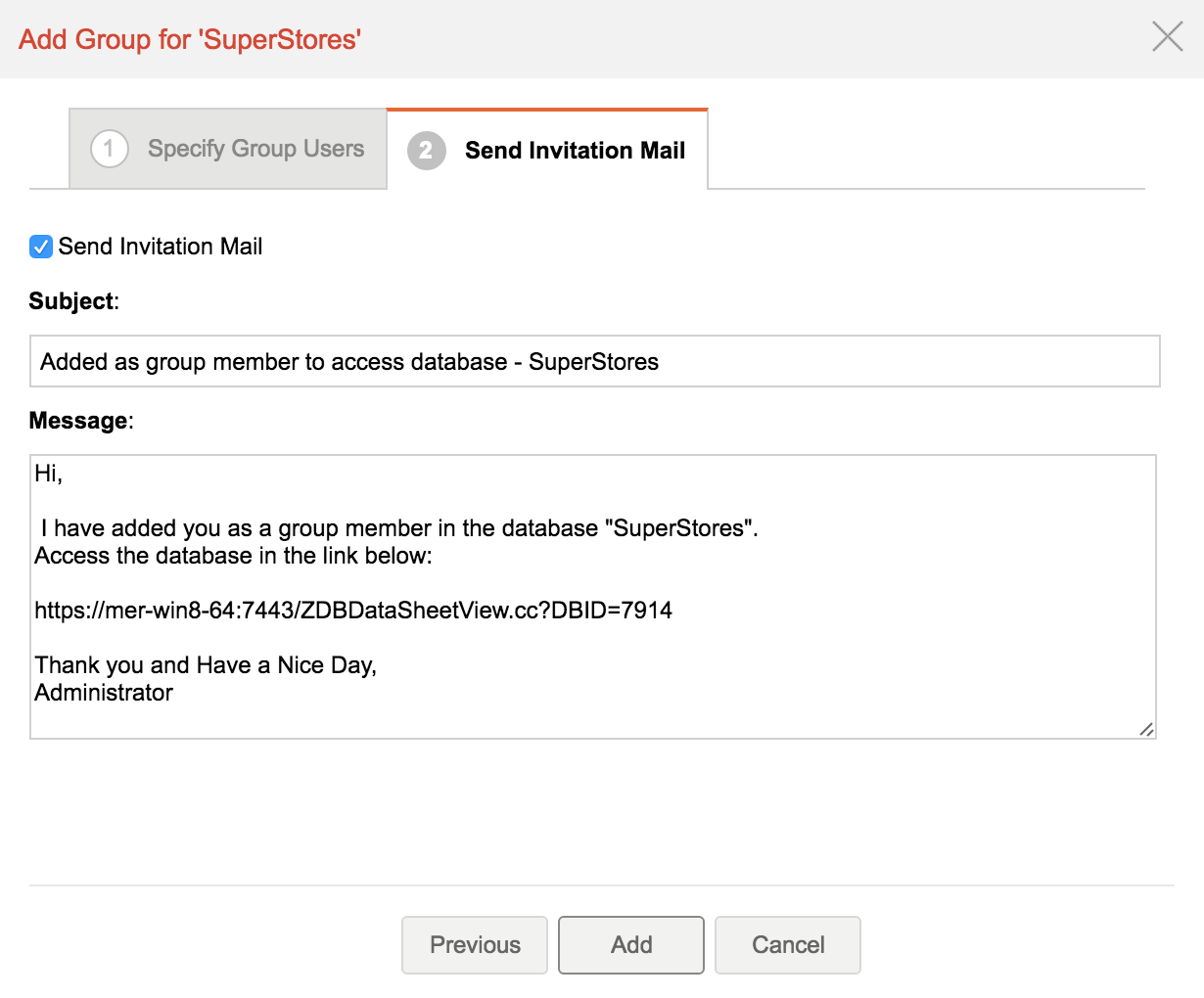This screenshot has width=1204, height=998.
Task: Place cursor on the Administrator signature line
Action: point(104,693)
